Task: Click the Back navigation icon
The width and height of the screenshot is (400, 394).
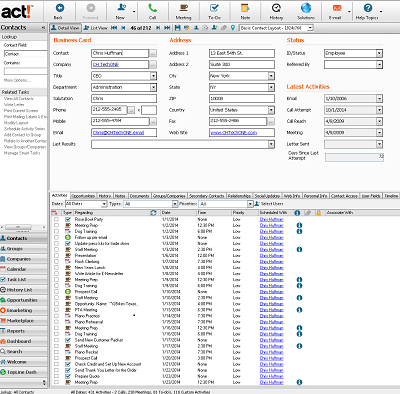Action: pos(60,8)
